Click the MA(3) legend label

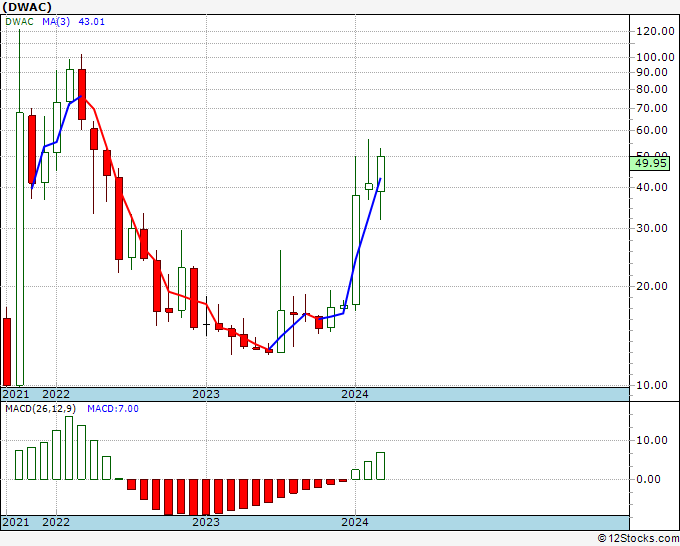pyautogui.click(x=56, y=22)
